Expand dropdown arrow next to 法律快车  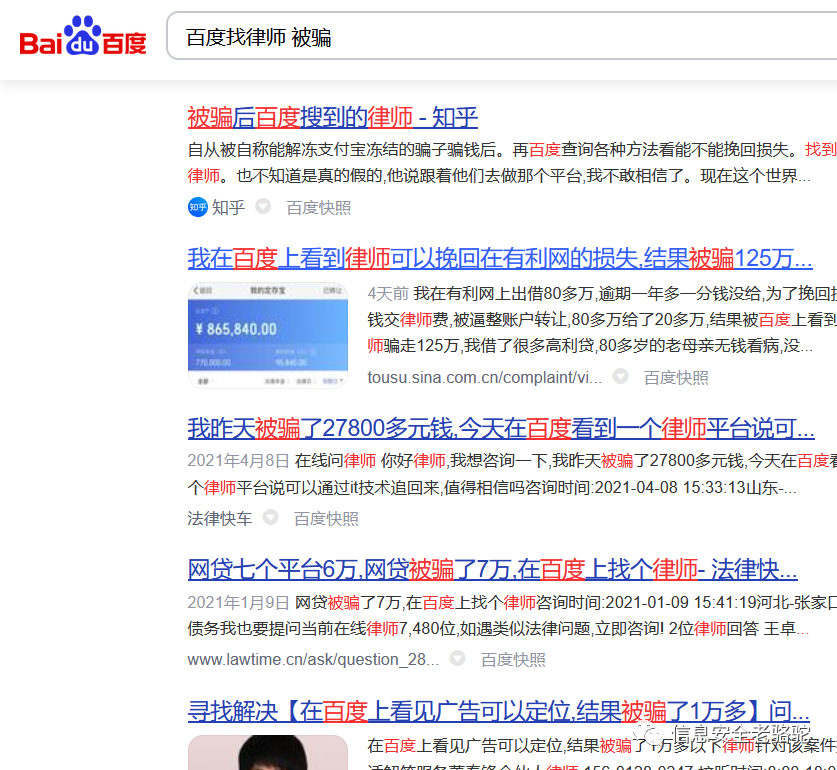[271, 517]
